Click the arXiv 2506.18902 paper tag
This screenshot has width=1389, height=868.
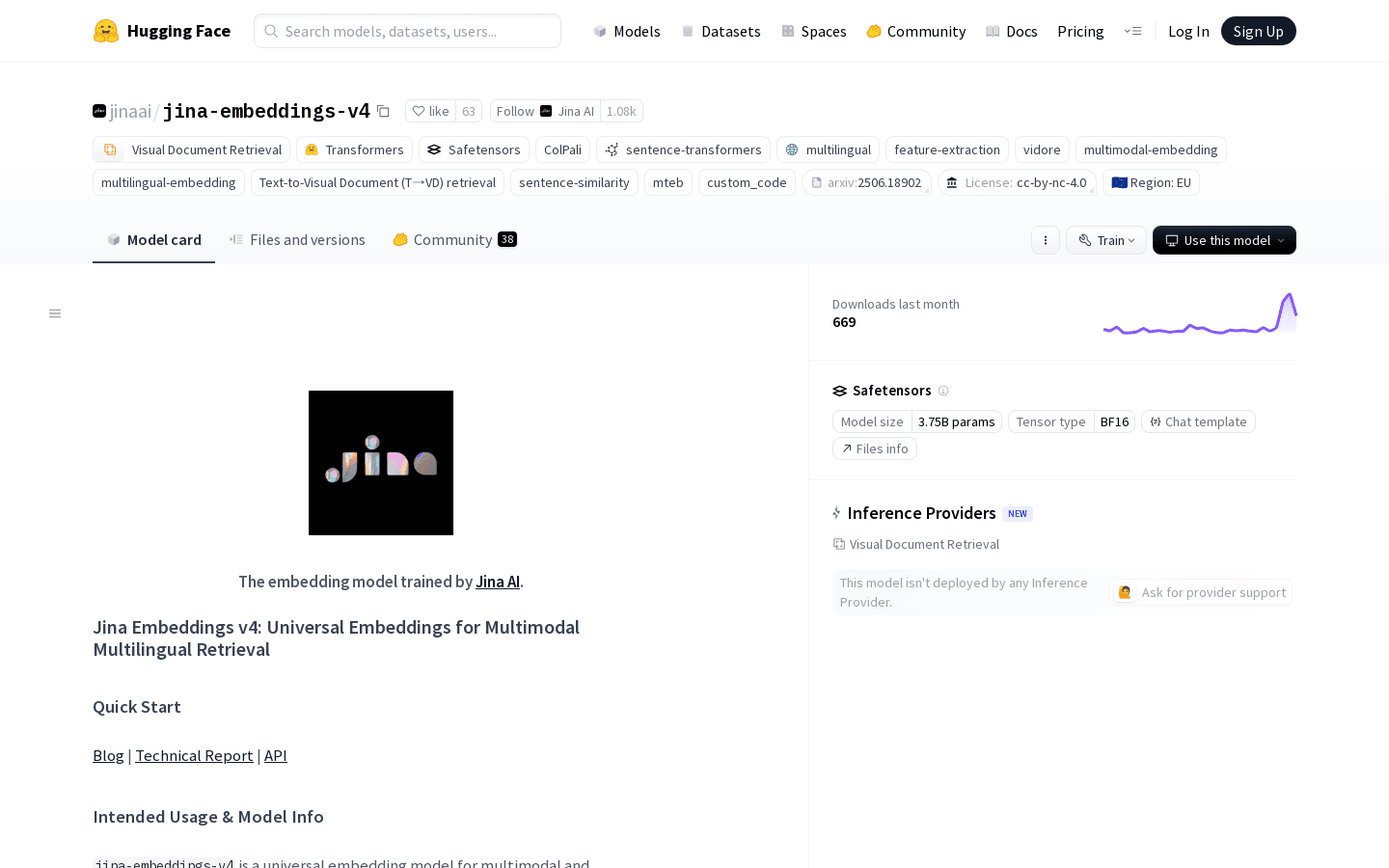click(866, 182)
